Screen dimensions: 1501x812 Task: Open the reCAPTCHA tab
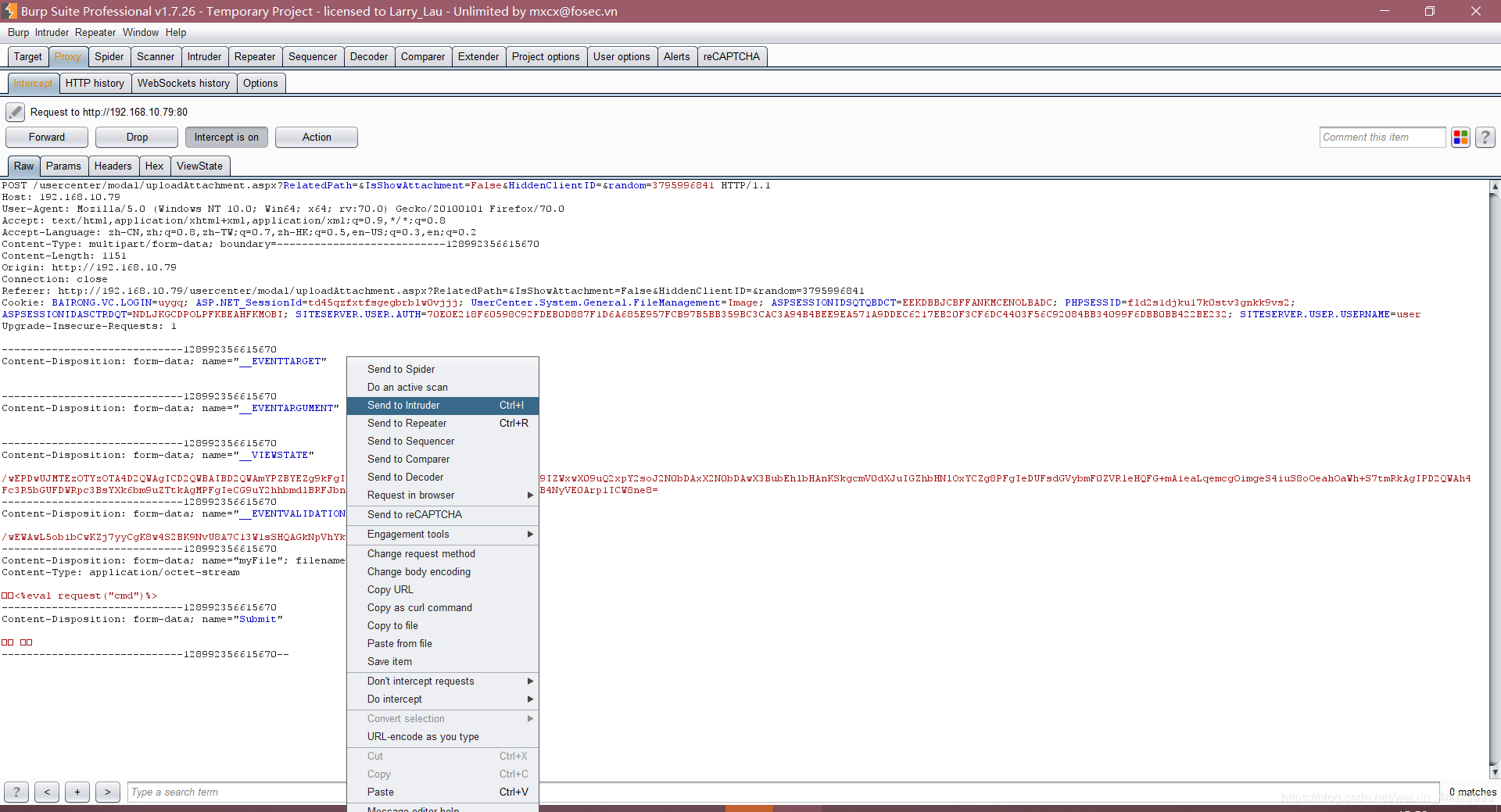click(732, 57)
